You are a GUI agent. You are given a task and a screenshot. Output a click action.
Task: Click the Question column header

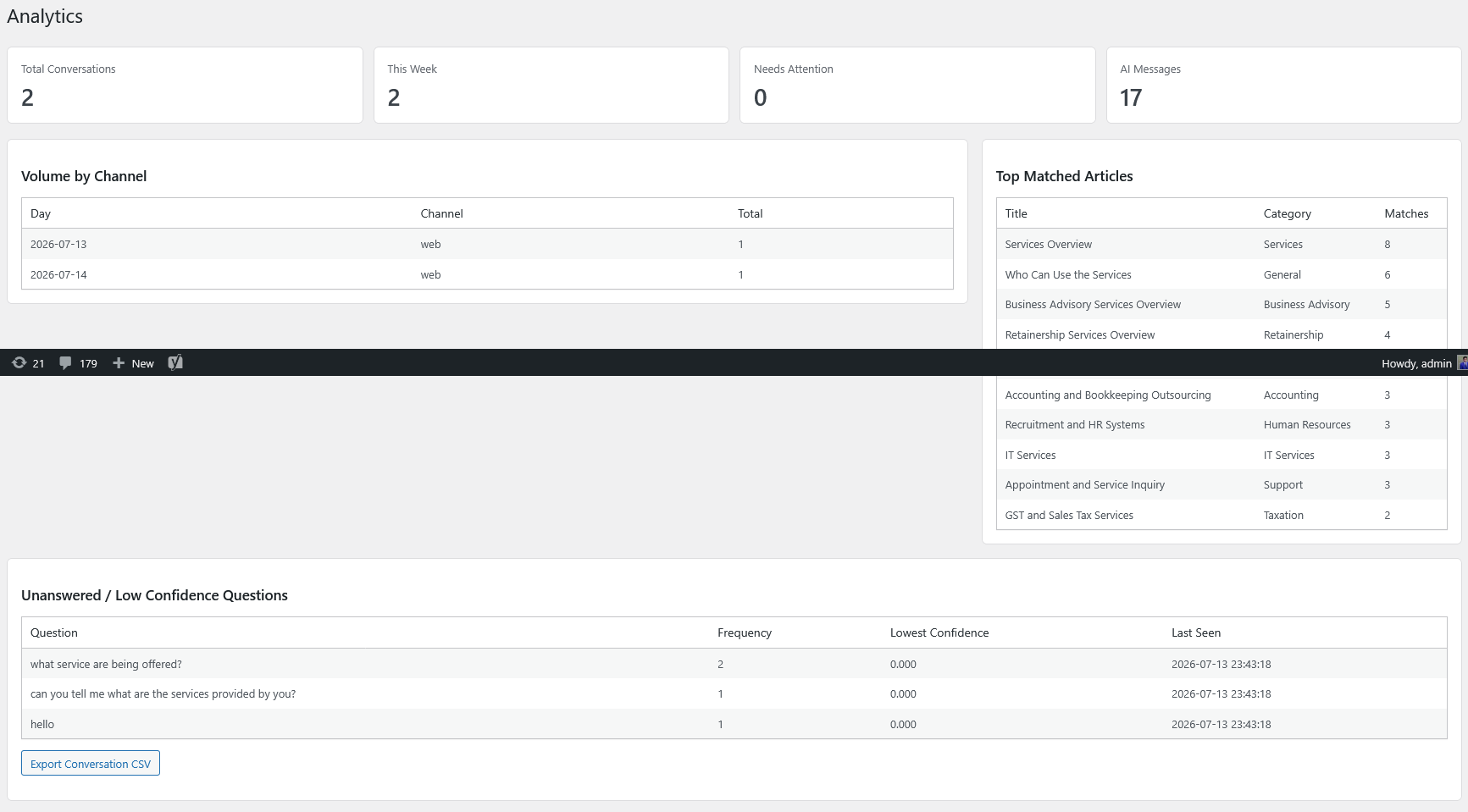pos(54,632)
